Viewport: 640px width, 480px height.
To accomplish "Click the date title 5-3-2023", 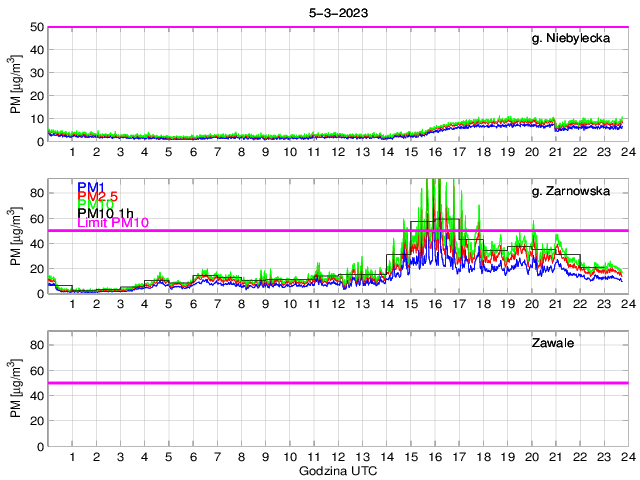I will tap(337, 13).
